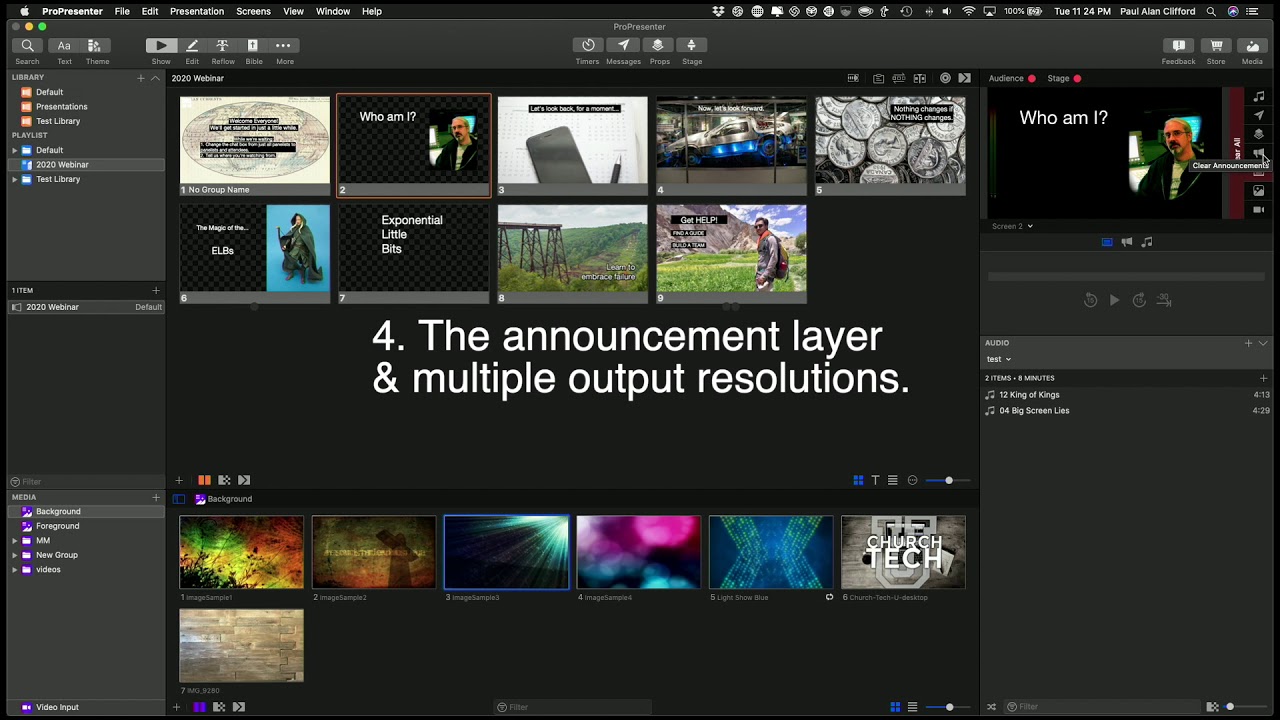Click the Reflow editor icon

tap(222, 46)
